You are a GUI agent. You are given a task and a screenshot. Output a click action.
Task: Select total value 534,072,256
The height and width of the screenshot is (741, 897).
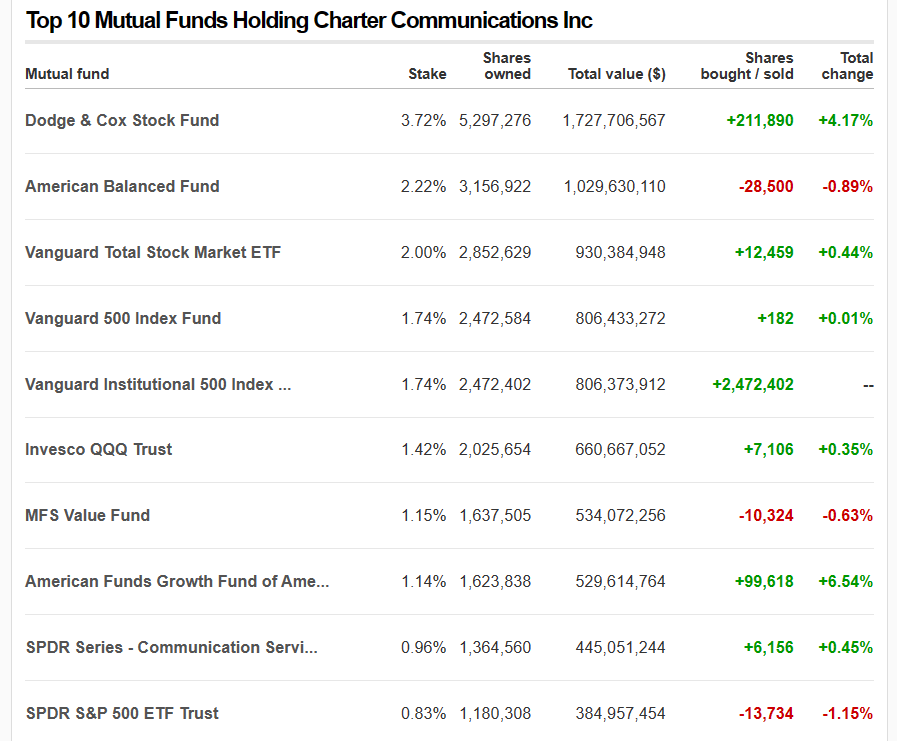pos(621,516)
